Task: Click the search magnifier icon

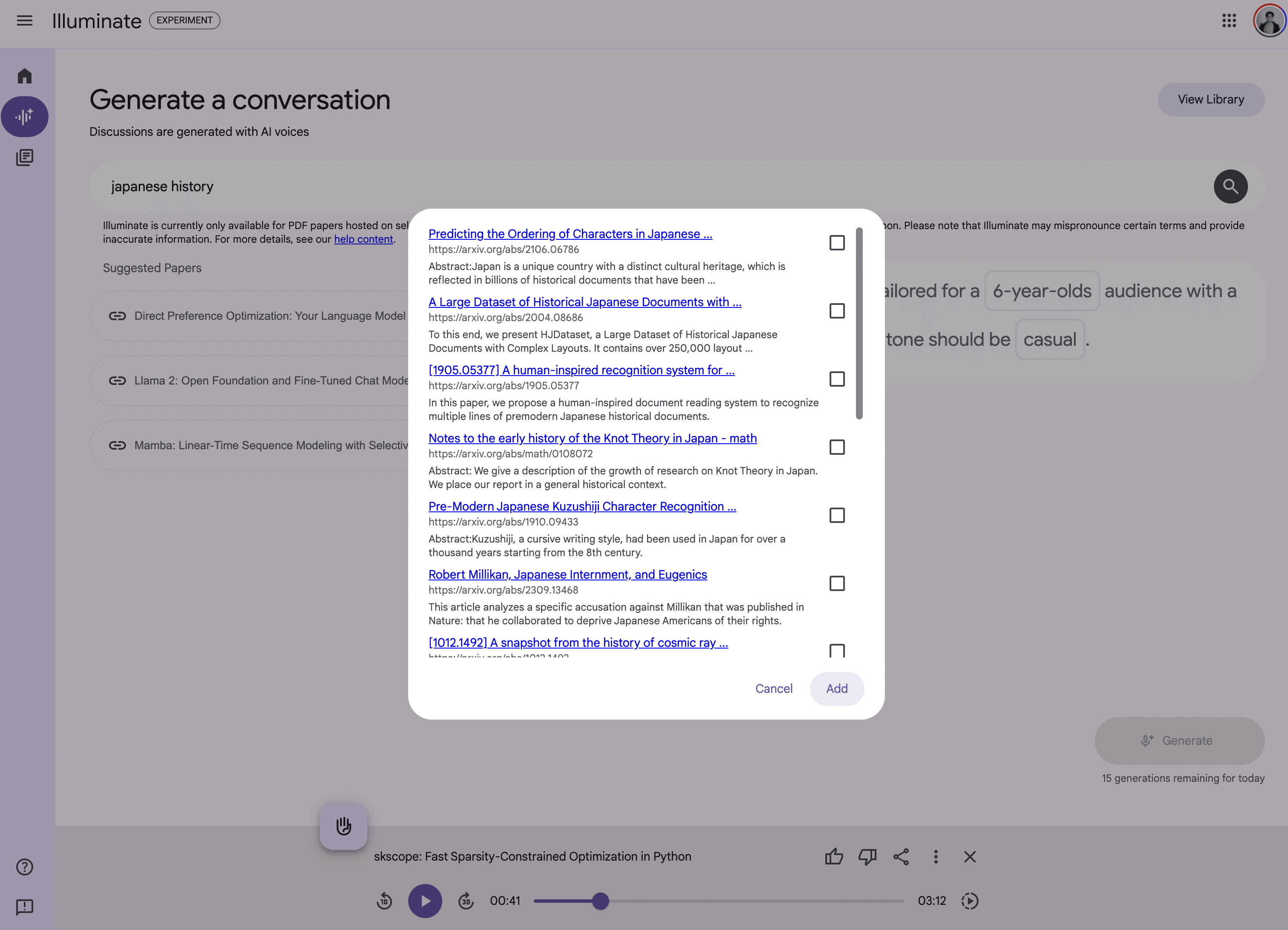Action: pyautogui.click(x=1230, y=187)
